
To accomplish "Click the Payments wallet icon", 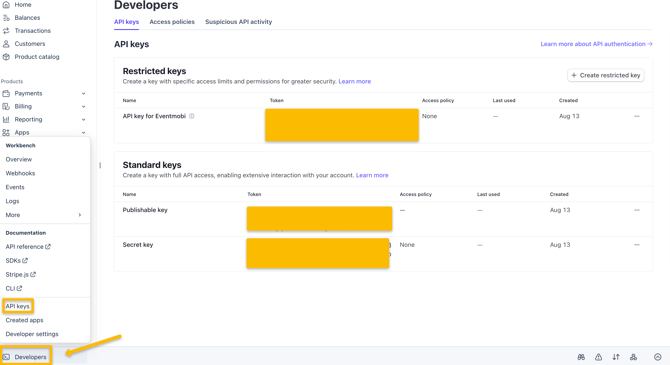I will pyautogui.click(x=6, y=93).
